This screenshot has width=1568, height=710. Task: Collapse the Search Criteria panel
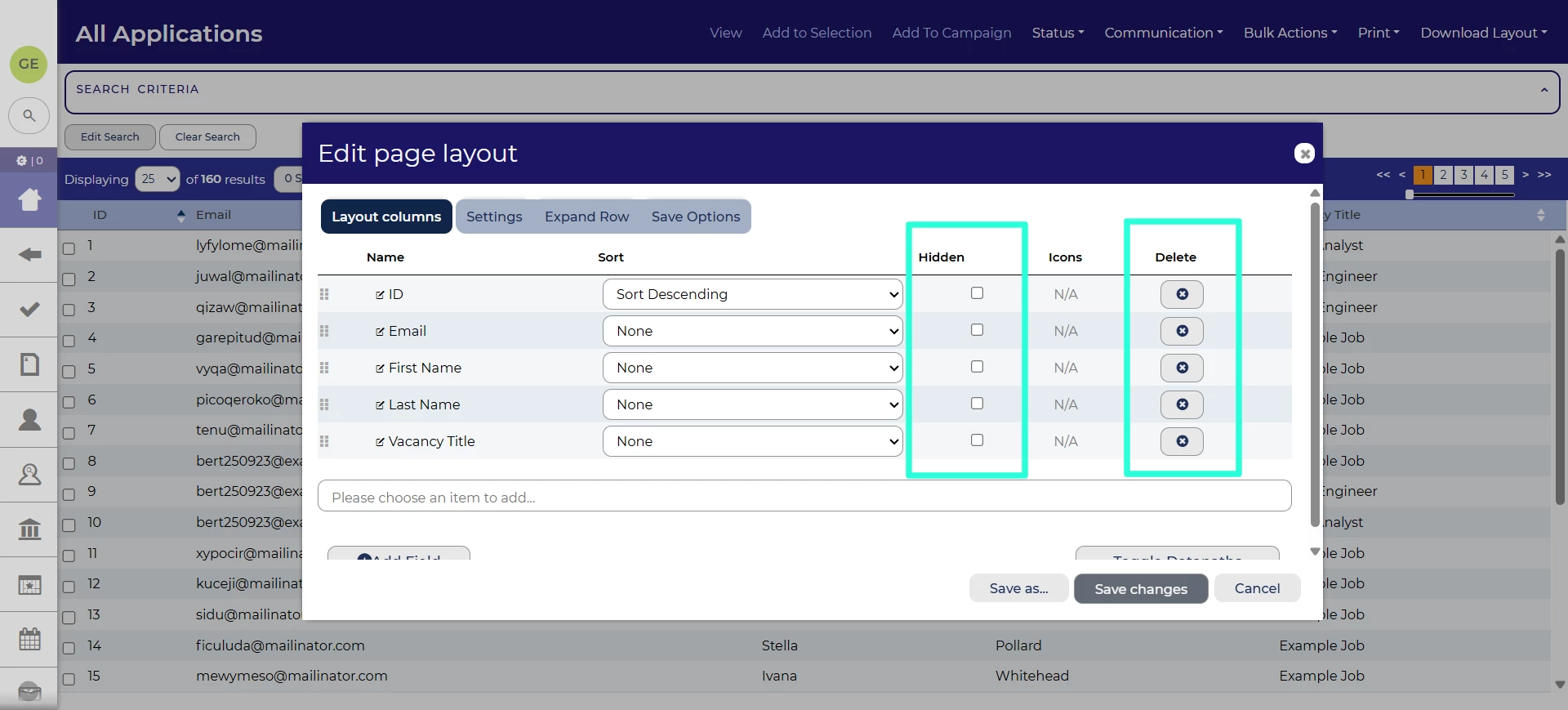[1543, 90]
